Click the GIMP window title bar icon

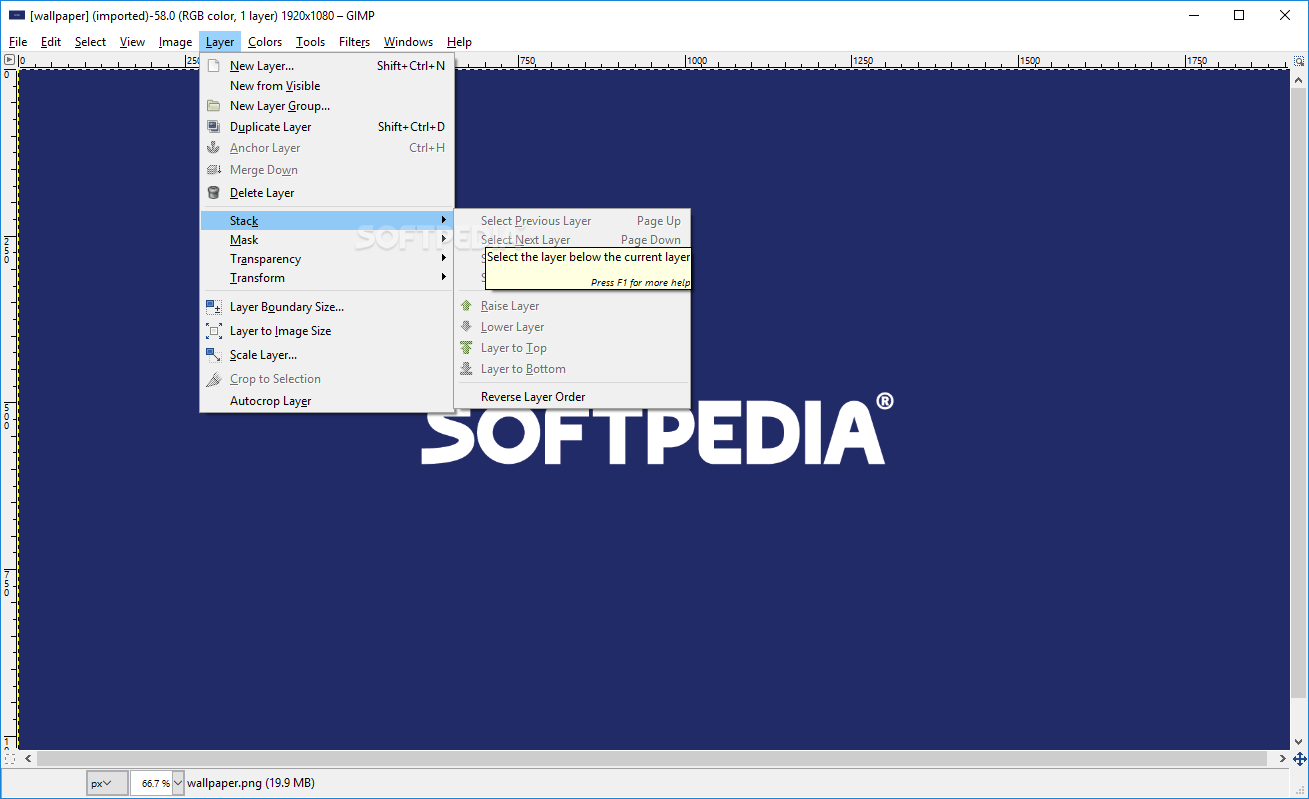[17, 15]
